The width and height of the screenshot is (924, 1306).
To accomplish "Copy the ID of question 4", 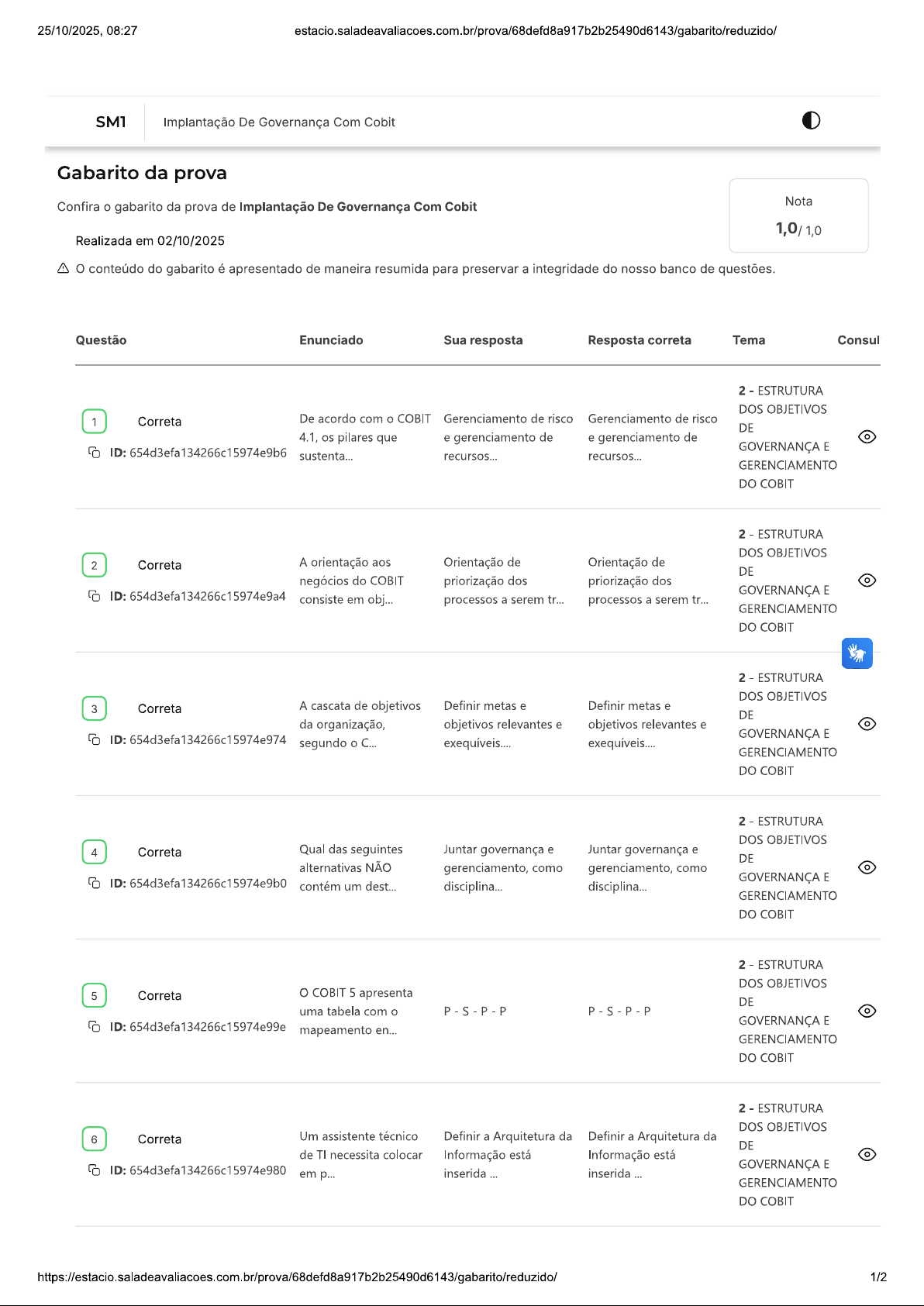I will tap(95, 883).
